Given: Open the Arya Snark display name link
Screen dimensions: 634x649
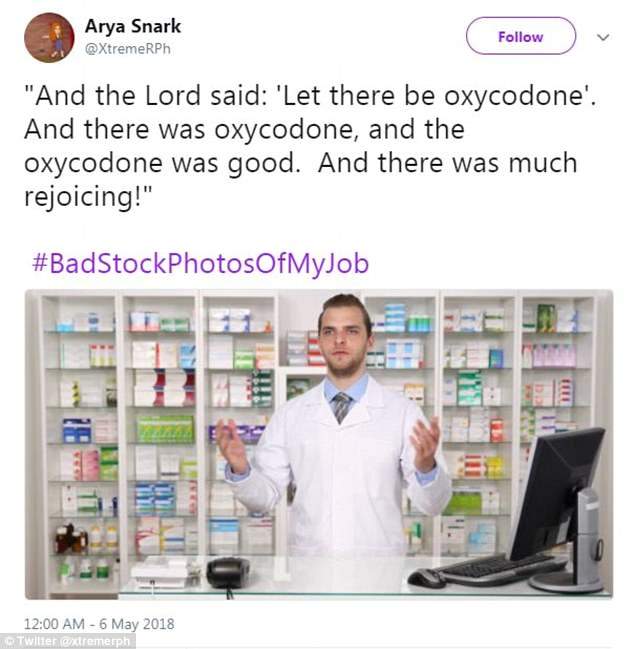Looking at the screenshot, I should (x=132, y=26).
